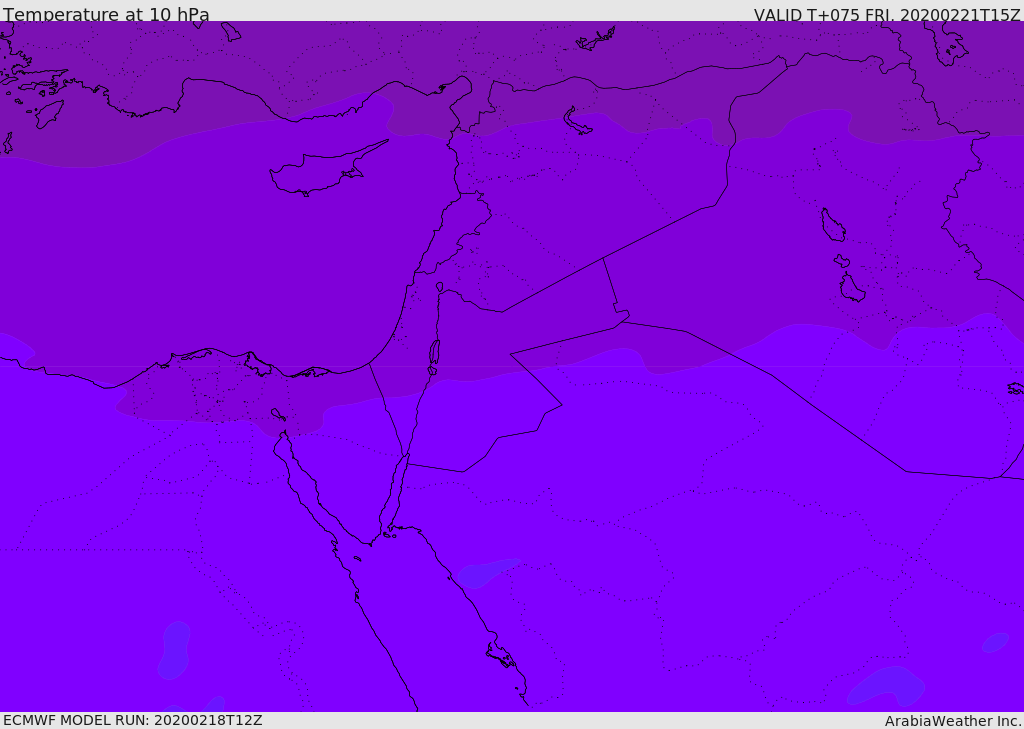Click the Atatürk reservoir at top center
Viewport: 1024px width, 729px height.
click(596, 40)
